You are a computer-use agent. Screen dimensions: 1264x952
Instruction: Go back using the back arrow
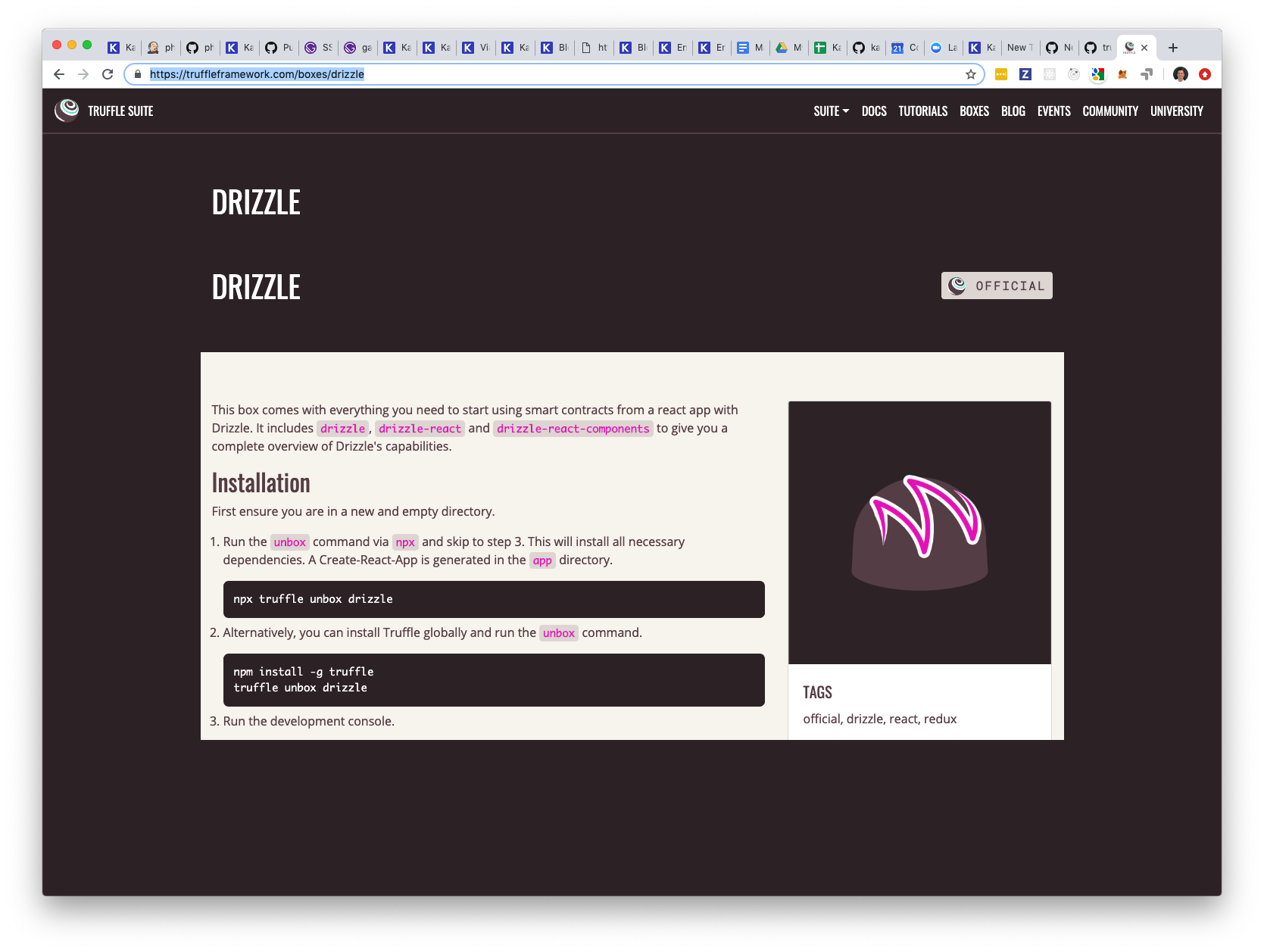(x=58, y=74)
